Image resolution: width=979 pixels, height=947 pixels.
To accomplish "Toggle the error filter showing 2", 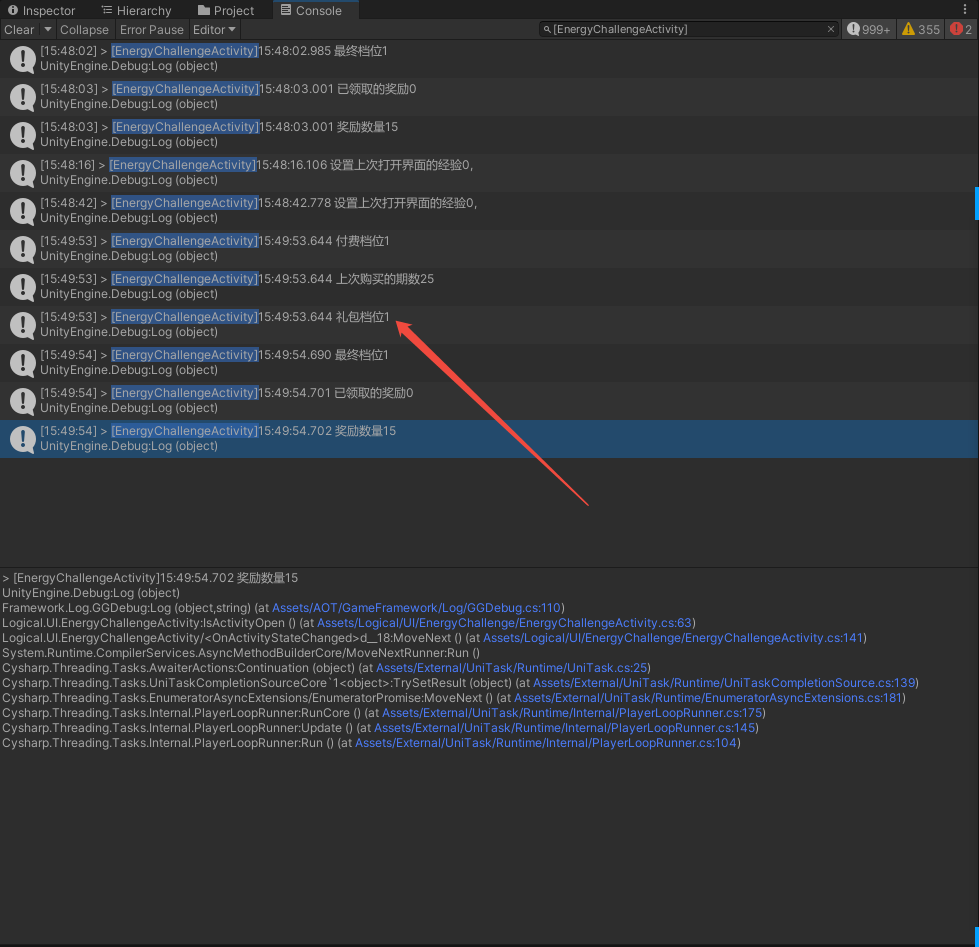I will (961, 30).
